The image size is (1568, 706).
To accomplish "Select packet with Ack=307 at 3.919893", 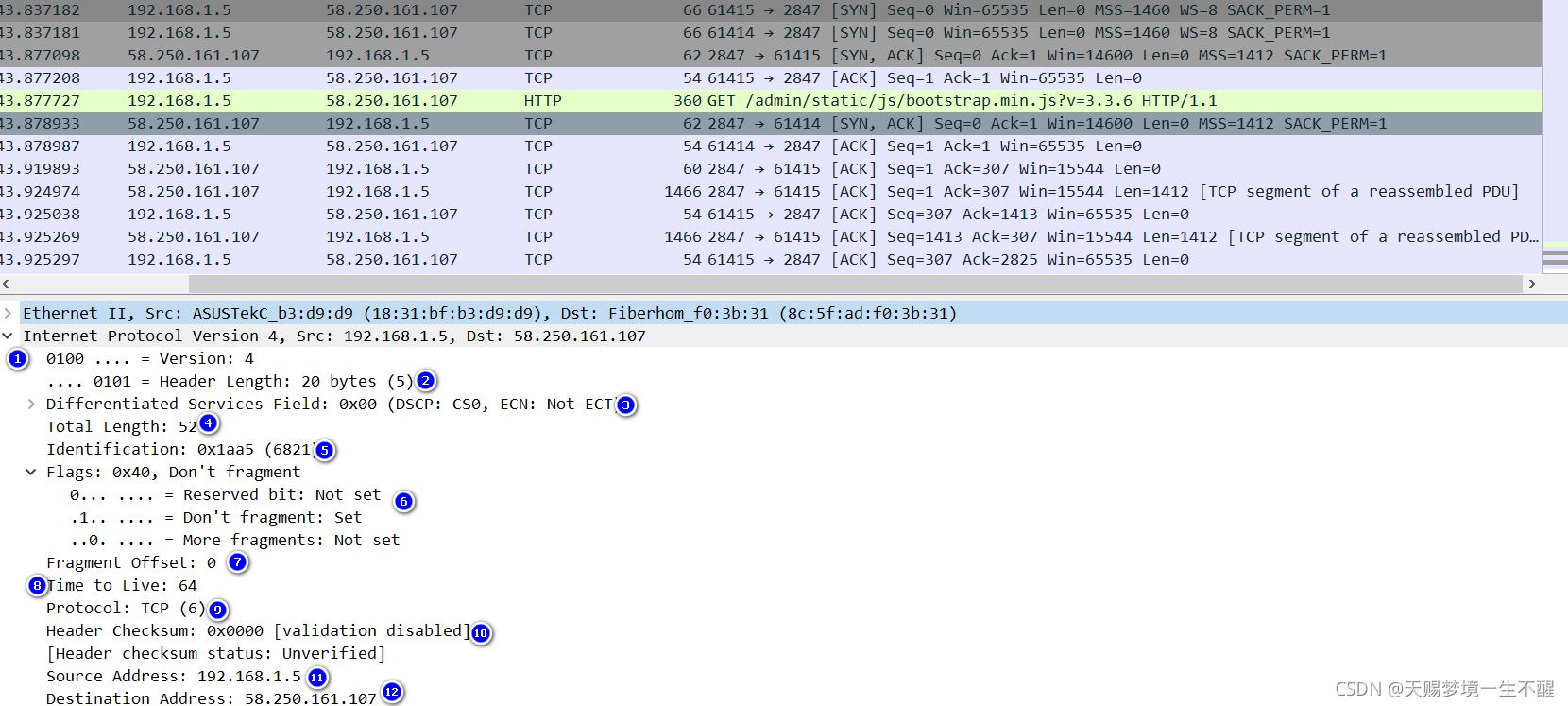I will coord(771,168).
